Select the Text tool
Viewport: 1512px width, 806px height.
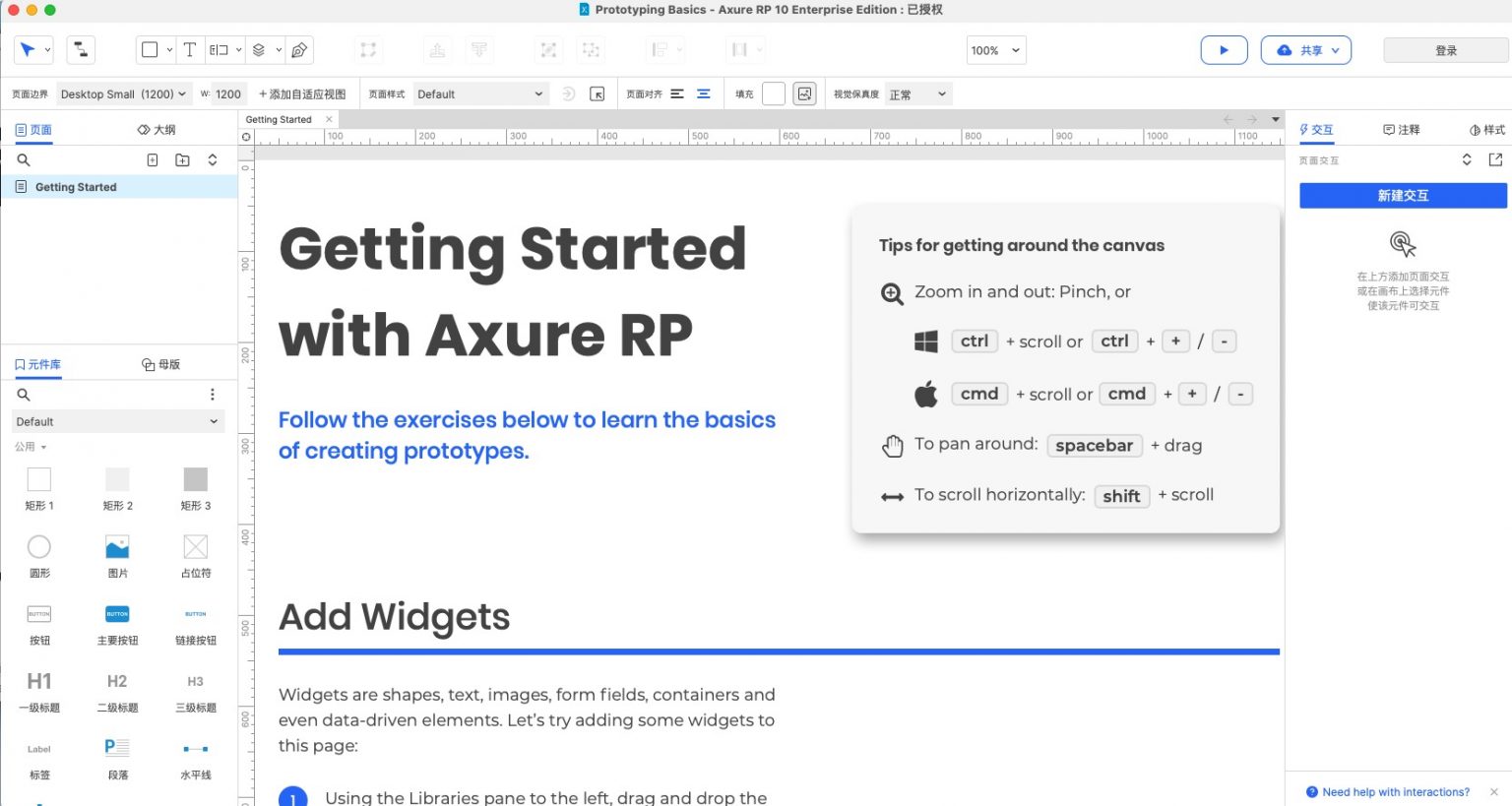189,49
